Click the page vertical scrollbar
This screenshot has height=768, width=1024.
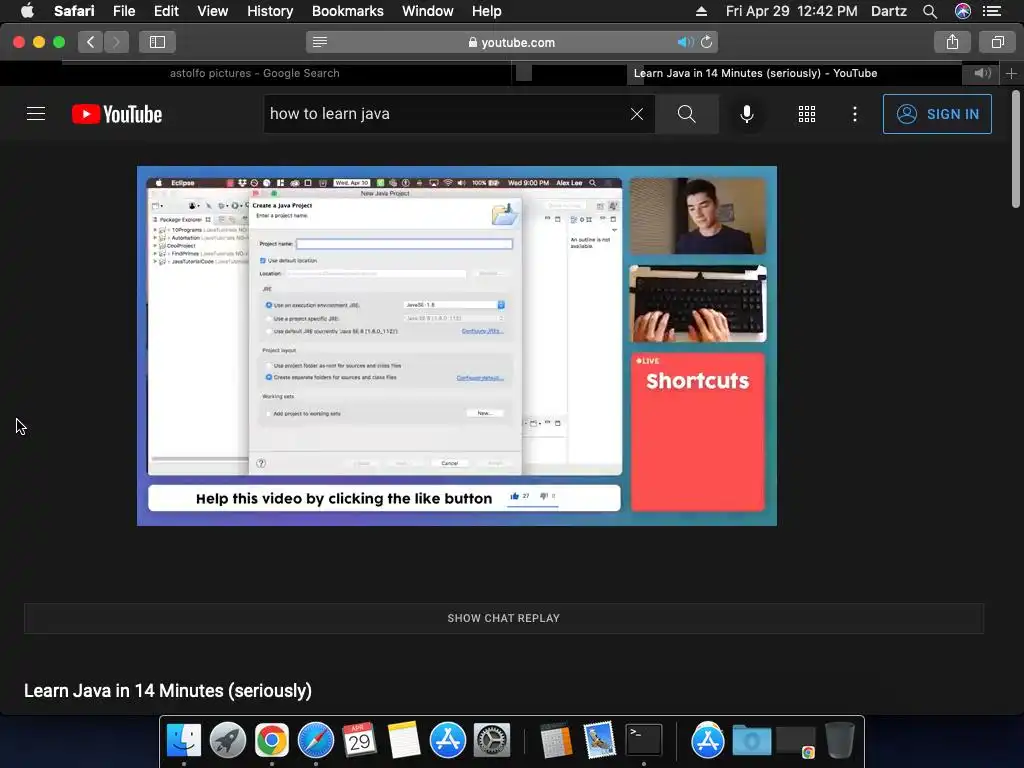click(1016, 149)
